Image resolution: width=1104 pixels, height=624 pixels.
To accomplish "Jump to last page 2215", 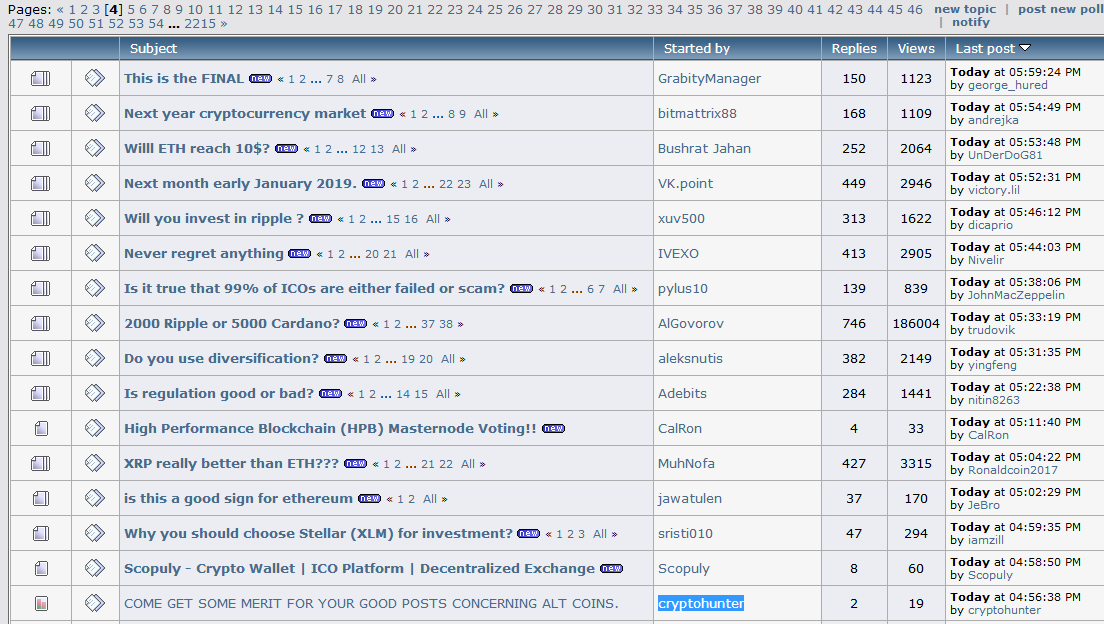I will (x=200, y=23).
